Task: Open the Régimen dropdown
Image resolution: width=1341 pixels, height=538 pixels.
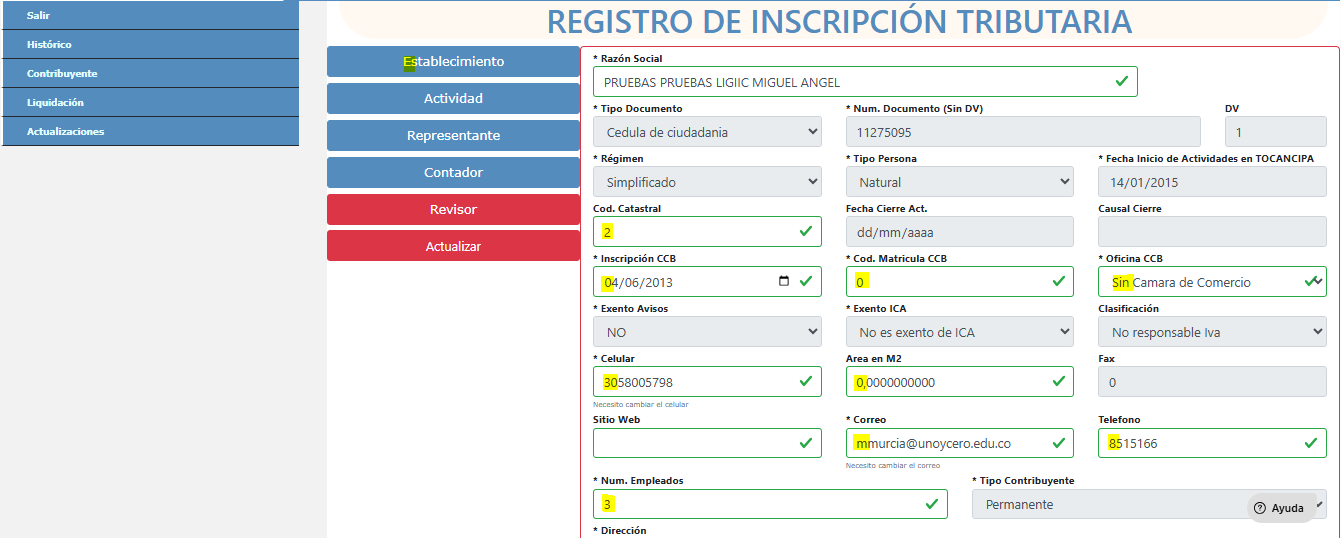Action: [x=707, y=182]
